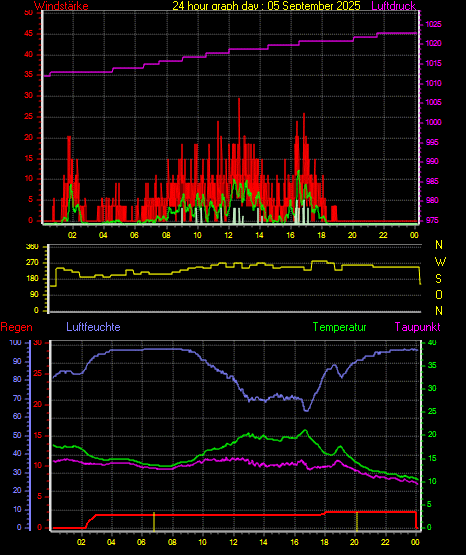Screen dimensions: 466x555
Task: Click the Luftfeuchte legend label
Action: point(93,327)
